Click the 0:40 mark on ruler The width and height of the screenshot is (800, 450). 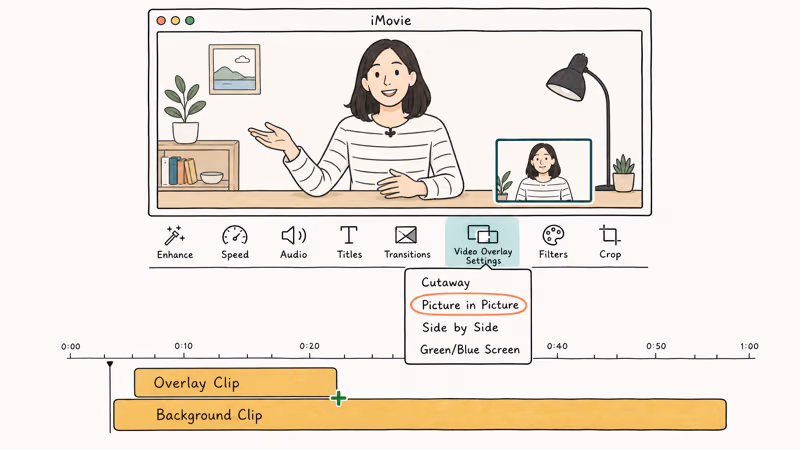coord(557,346)
